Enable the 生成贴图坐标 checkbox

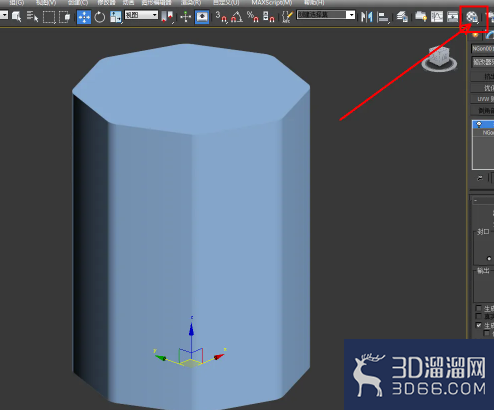click(479, 308)
